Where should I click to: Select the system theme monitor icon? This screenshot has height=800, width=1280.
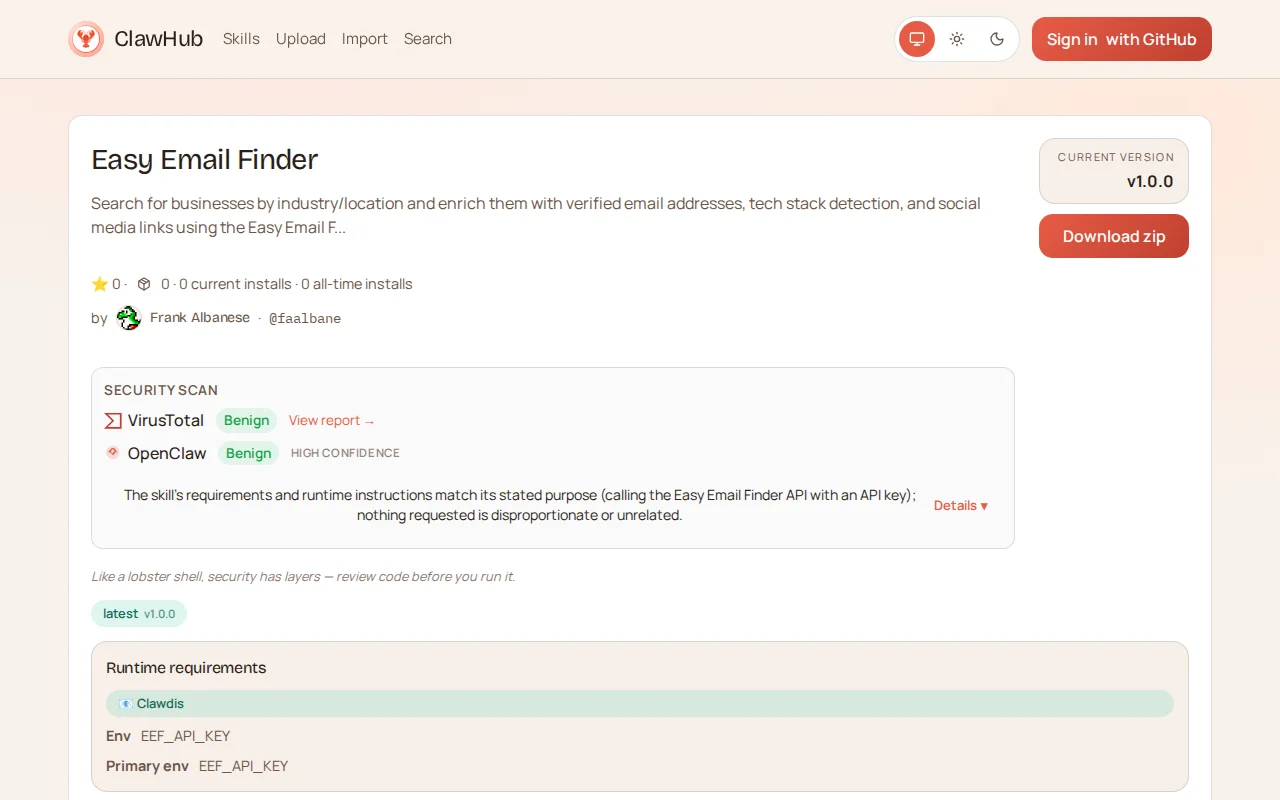tap(917, 39)
